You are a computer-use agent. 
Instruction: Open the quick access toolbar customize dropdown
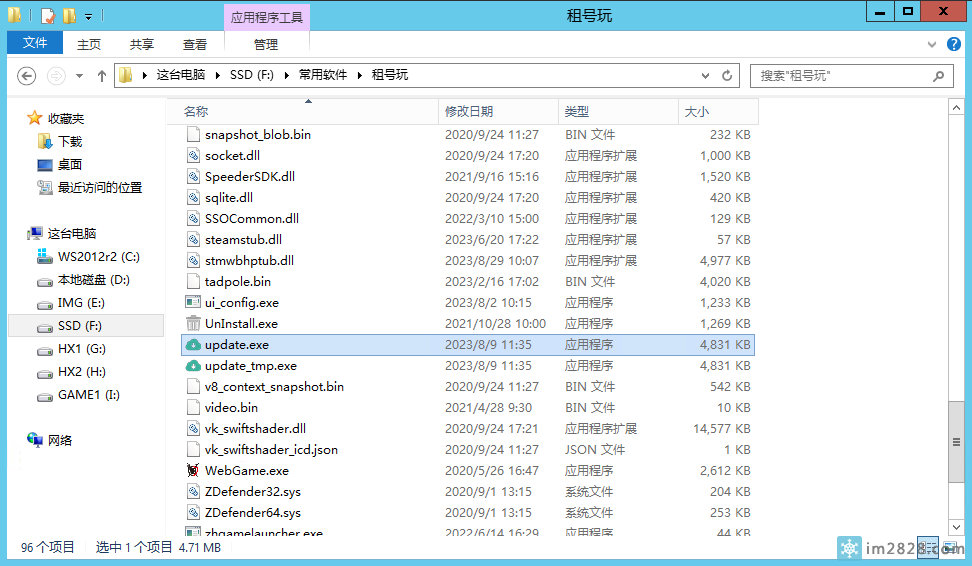[x=89, y=17]
